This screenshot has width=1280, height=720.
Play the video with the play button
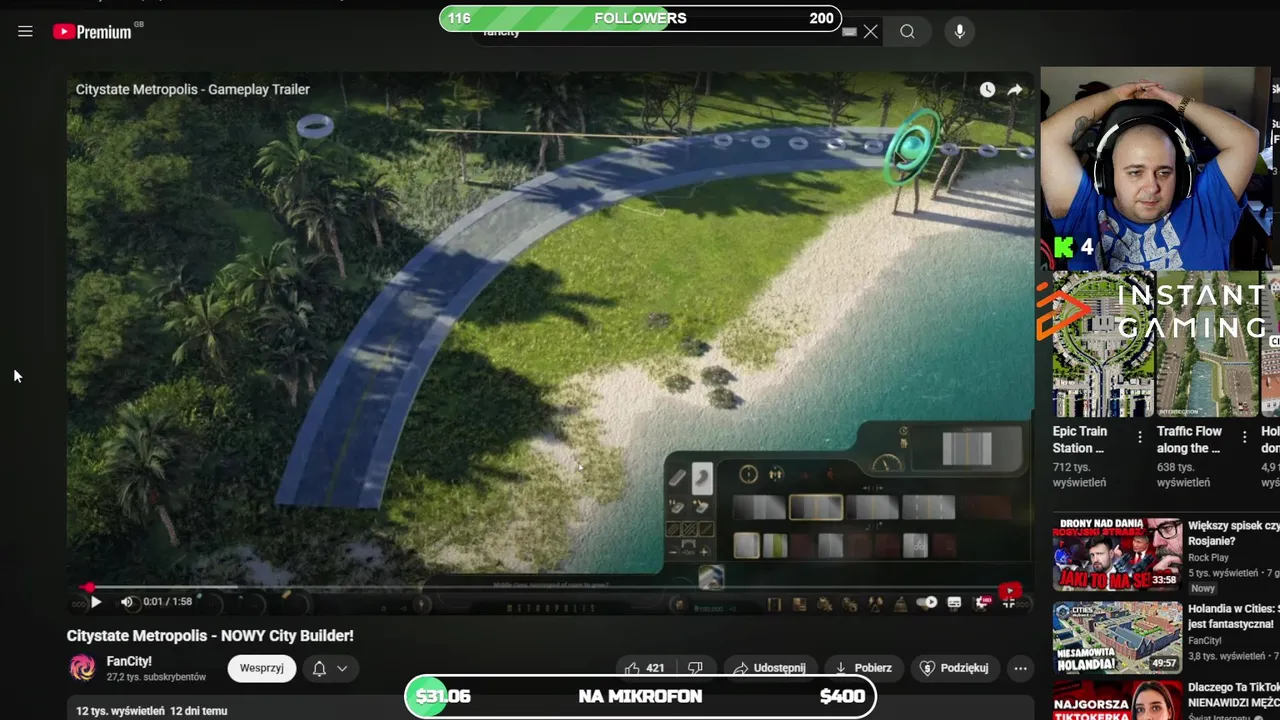(x=95, y=602)
